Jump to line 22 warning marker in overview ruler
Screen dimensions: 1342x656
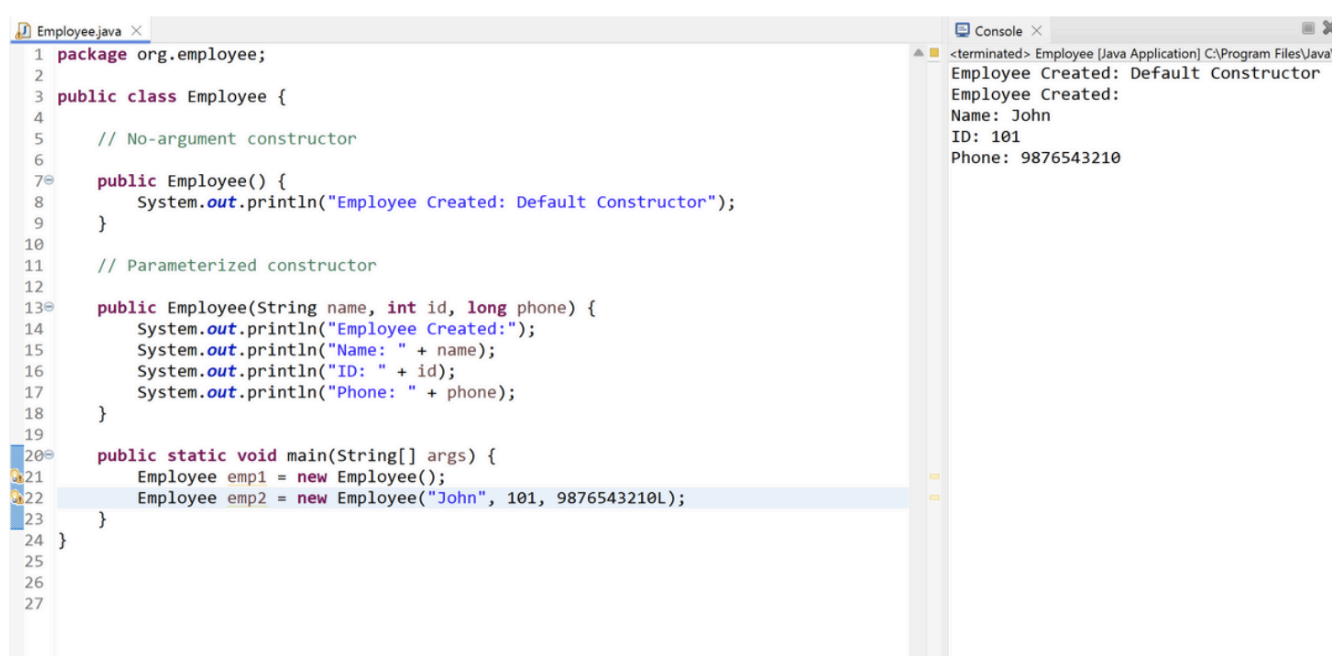(x=934, y=497)
